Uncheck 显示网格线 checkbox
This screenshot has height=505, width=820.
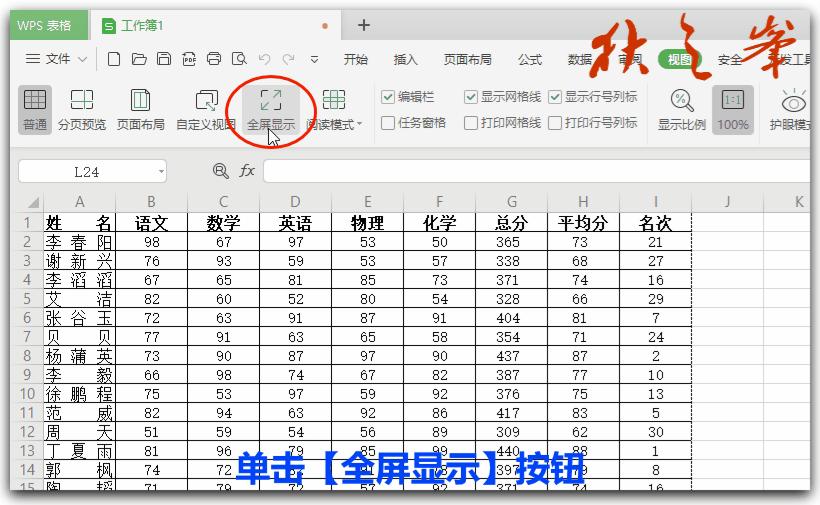pyautogui.click(x=471, y=97)
